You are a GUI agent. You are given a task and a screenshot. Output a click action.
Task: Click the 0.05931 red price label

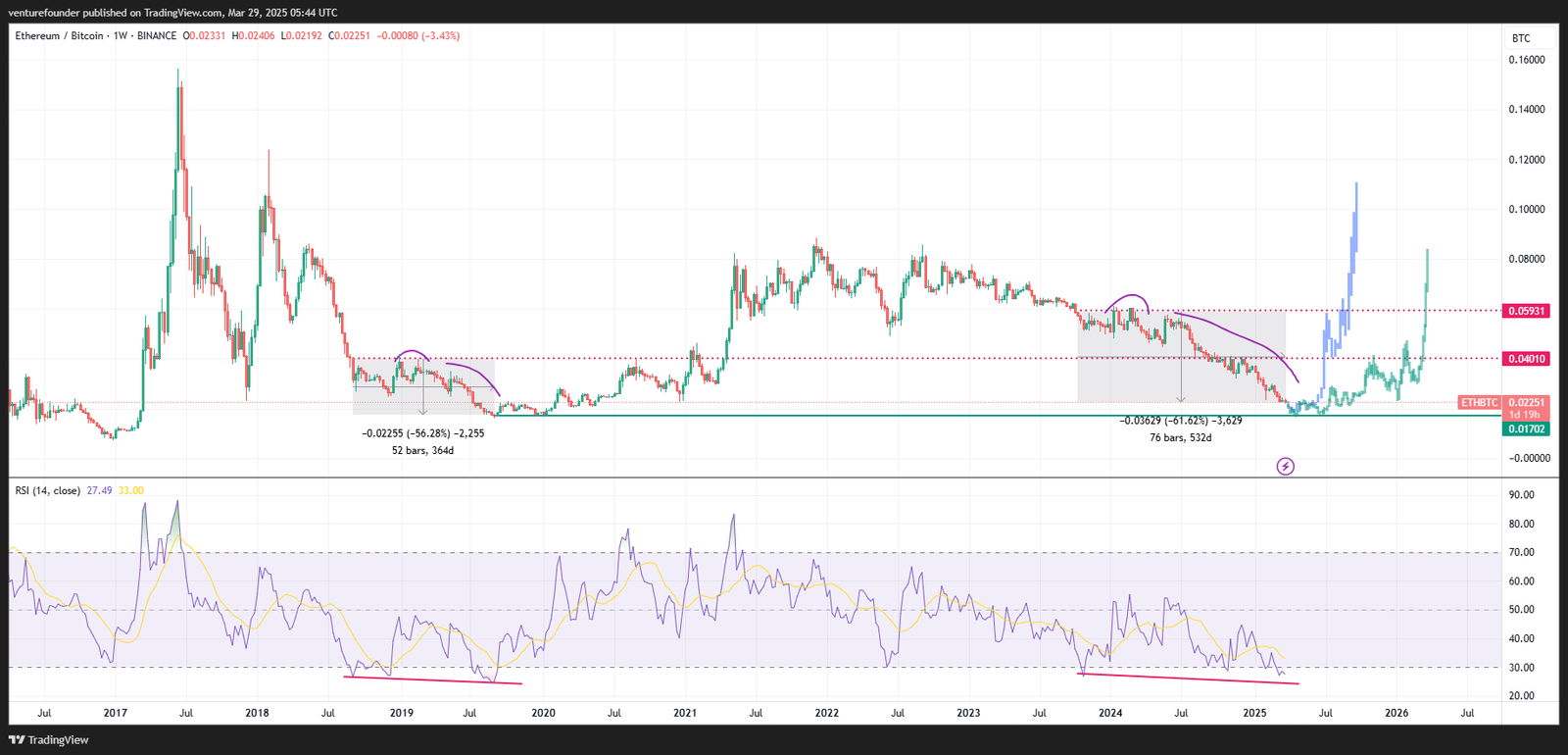click(1526, 311)
